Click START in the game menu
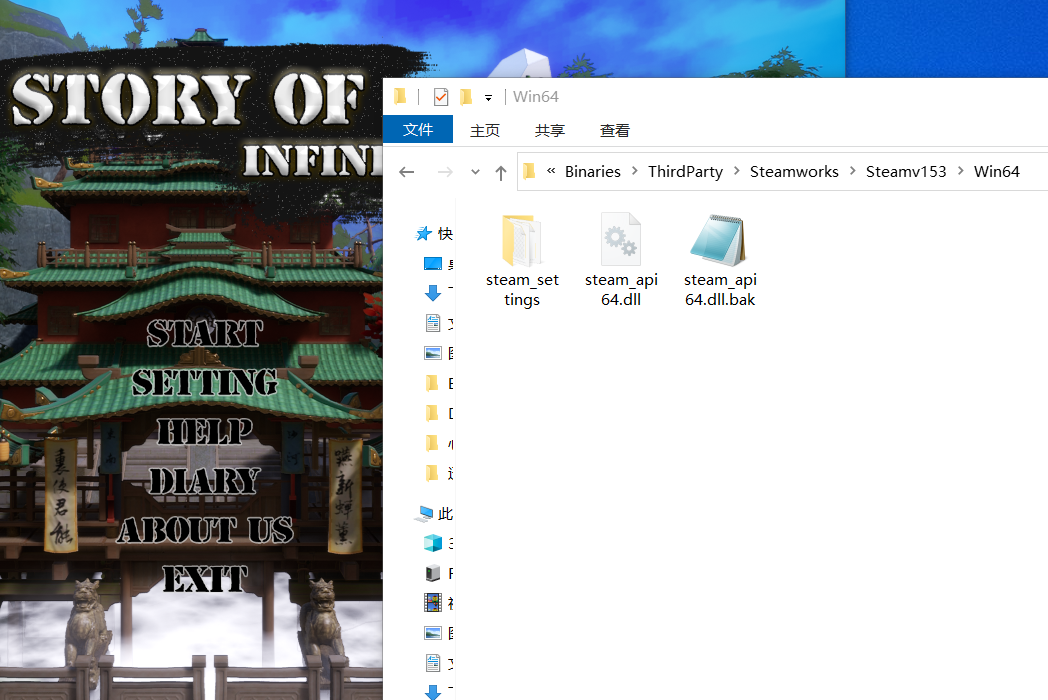 205,332
